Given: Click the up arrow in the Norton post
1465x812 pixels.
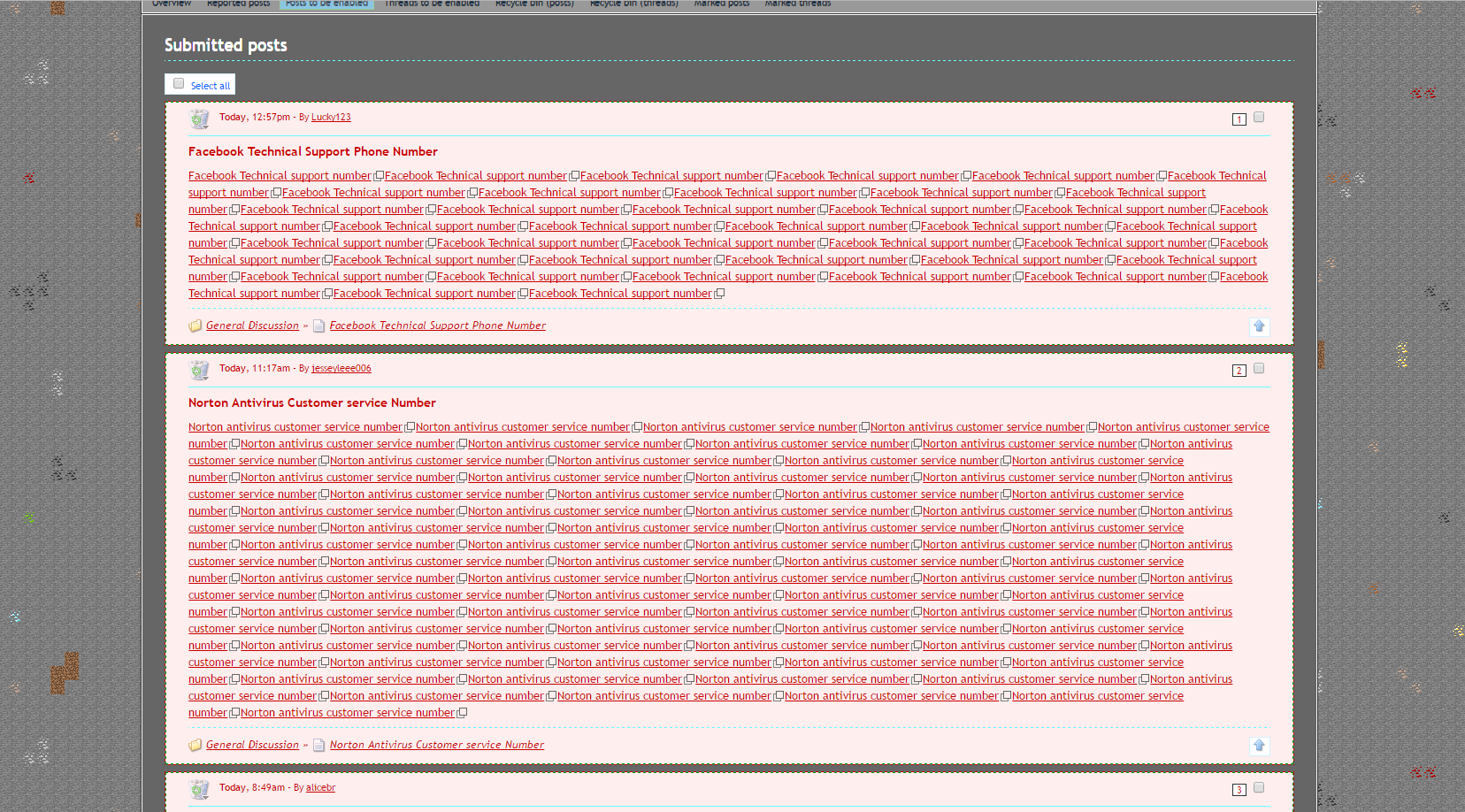Looking at the screenshot, I should (x=1259, y=746).
